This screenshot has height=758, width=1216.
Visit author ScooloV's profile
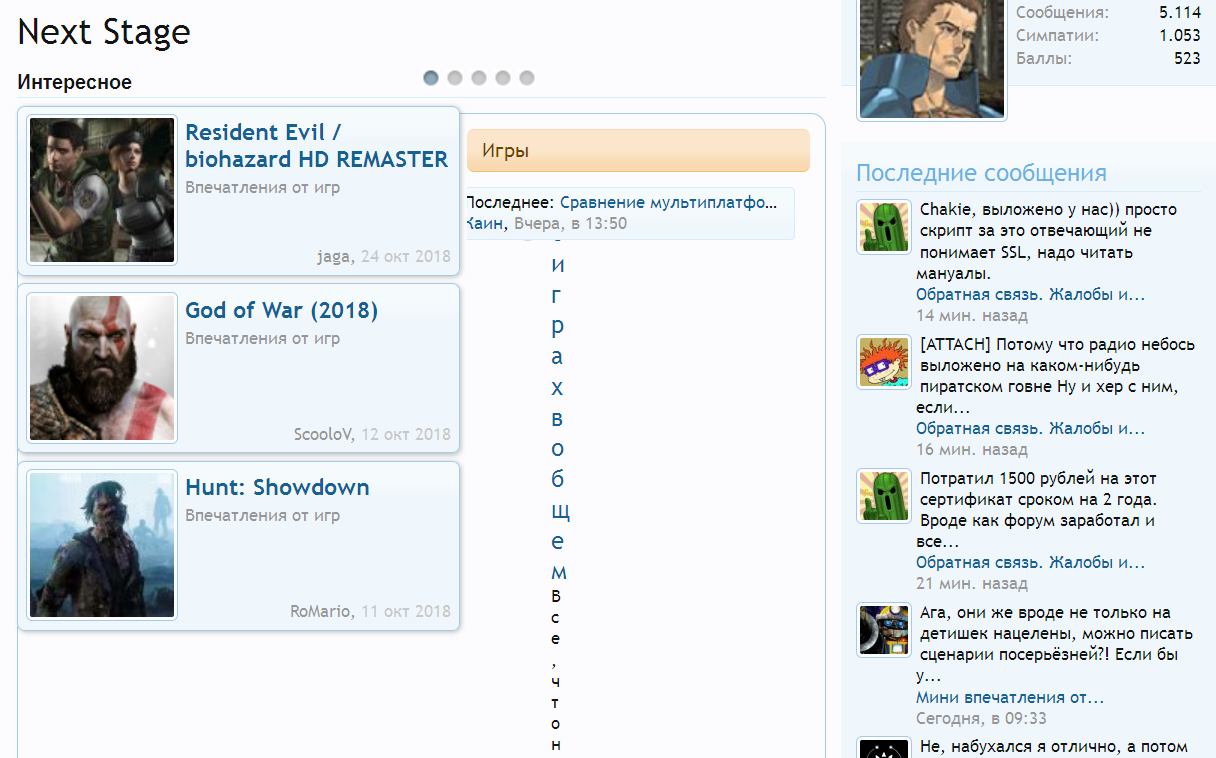[322, 434]
